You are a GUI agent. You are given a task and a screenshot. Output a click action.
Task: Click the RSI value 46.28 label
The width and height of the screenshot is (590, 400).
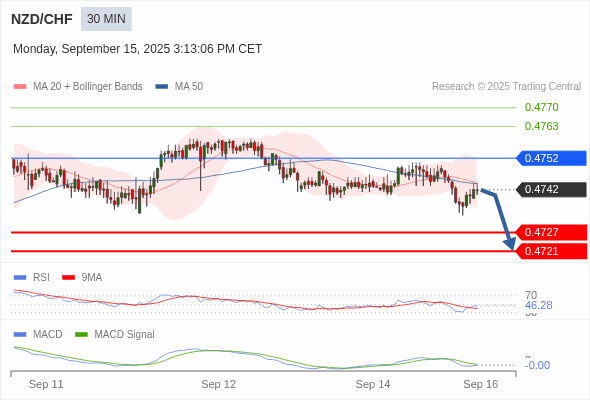coord(538,305)
